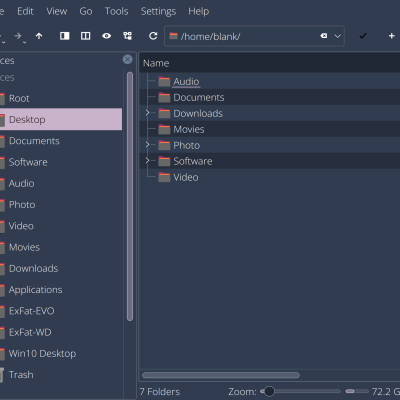This screenshot has width=400, height=400.
Task: Go up to the parent directory
Action: point(39,36)
